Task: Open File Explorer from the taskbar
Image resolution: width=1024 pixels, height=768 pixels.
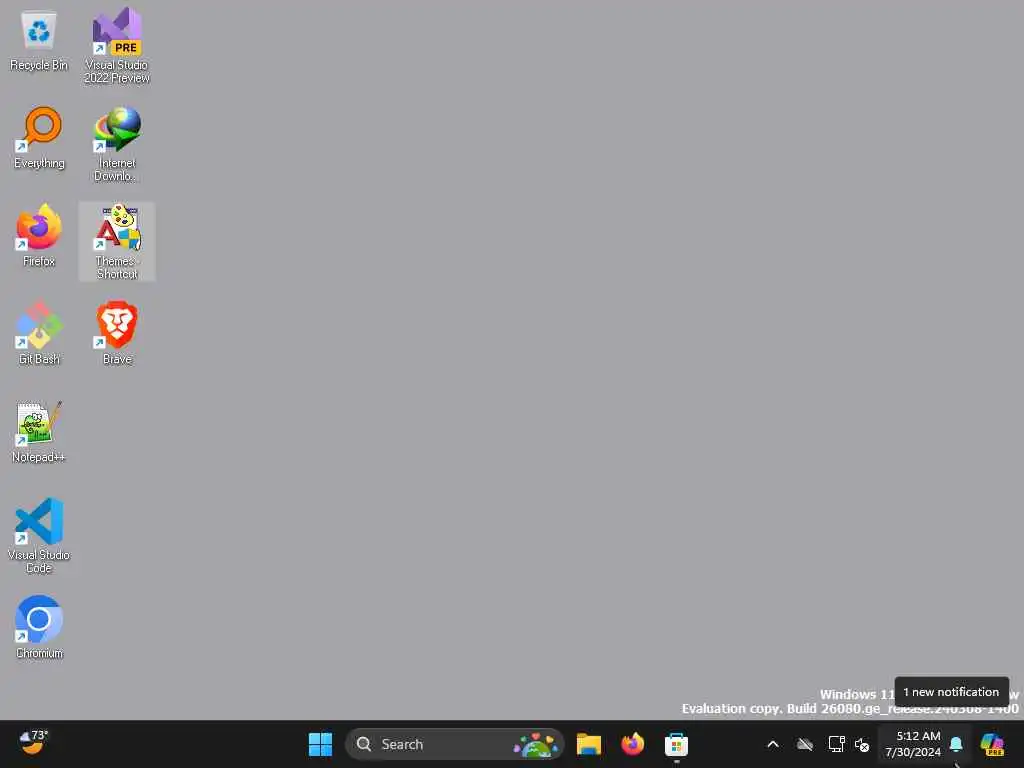Action: (588, 744)
